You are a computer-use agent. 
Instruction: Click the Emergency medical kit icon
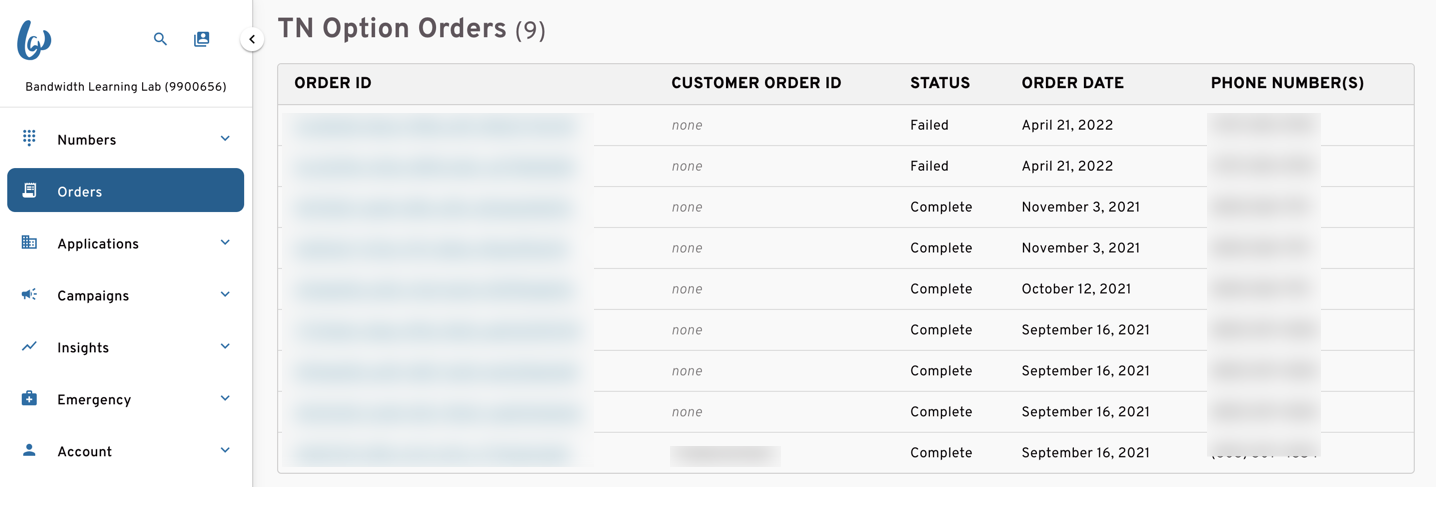[x=29, y=398]
